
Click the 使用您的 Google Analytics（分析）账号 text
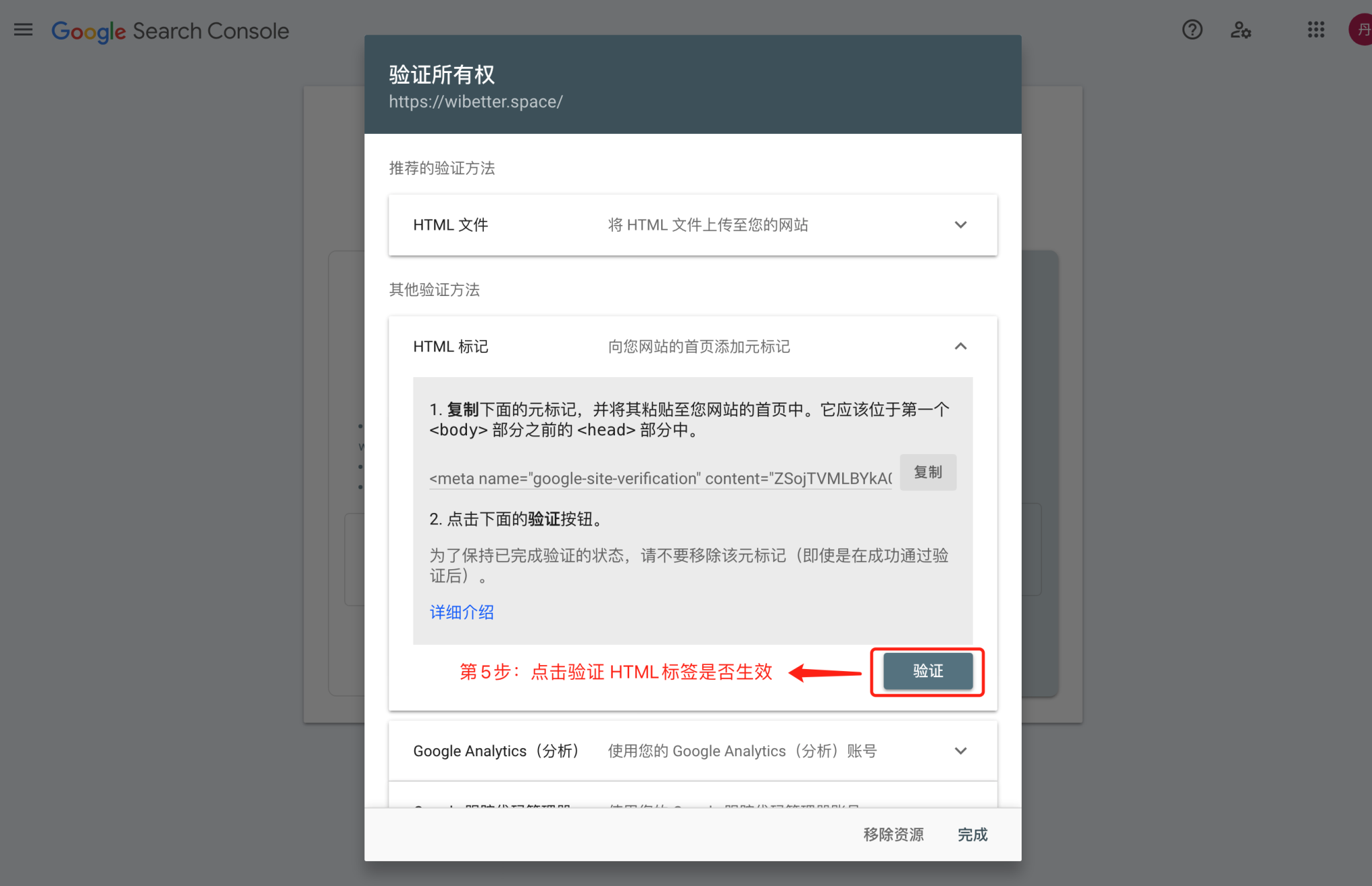(x=742, y=751)
